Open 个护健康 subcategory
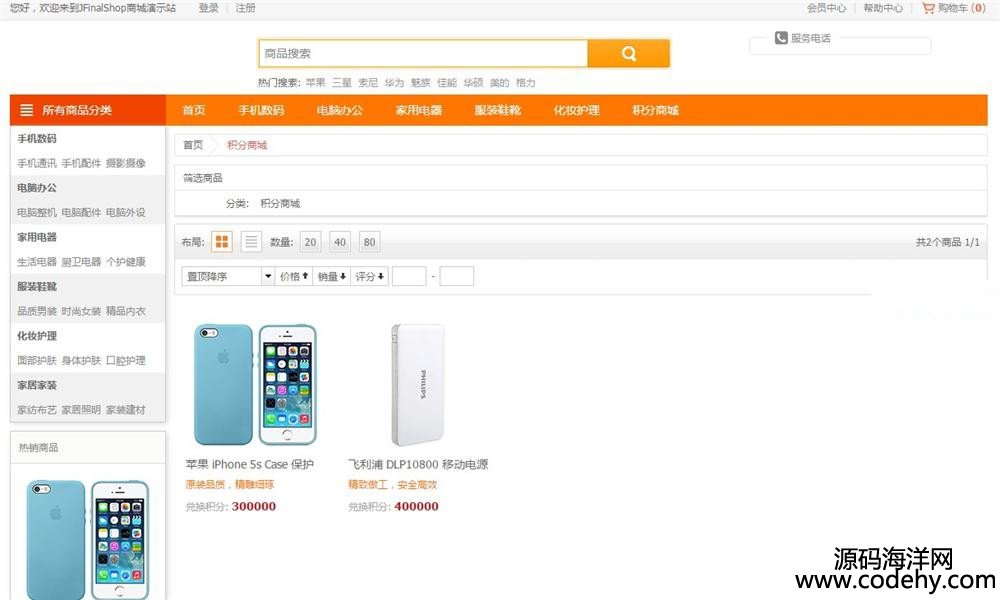1000x600 pixels. tap(126, 262)
